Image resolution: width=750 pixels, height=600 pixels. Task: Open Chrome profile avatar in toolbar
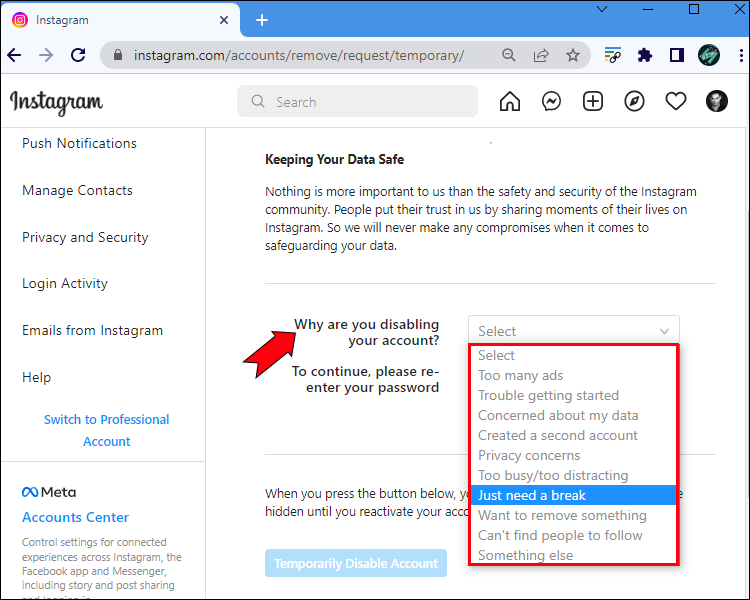pos(709,56)
